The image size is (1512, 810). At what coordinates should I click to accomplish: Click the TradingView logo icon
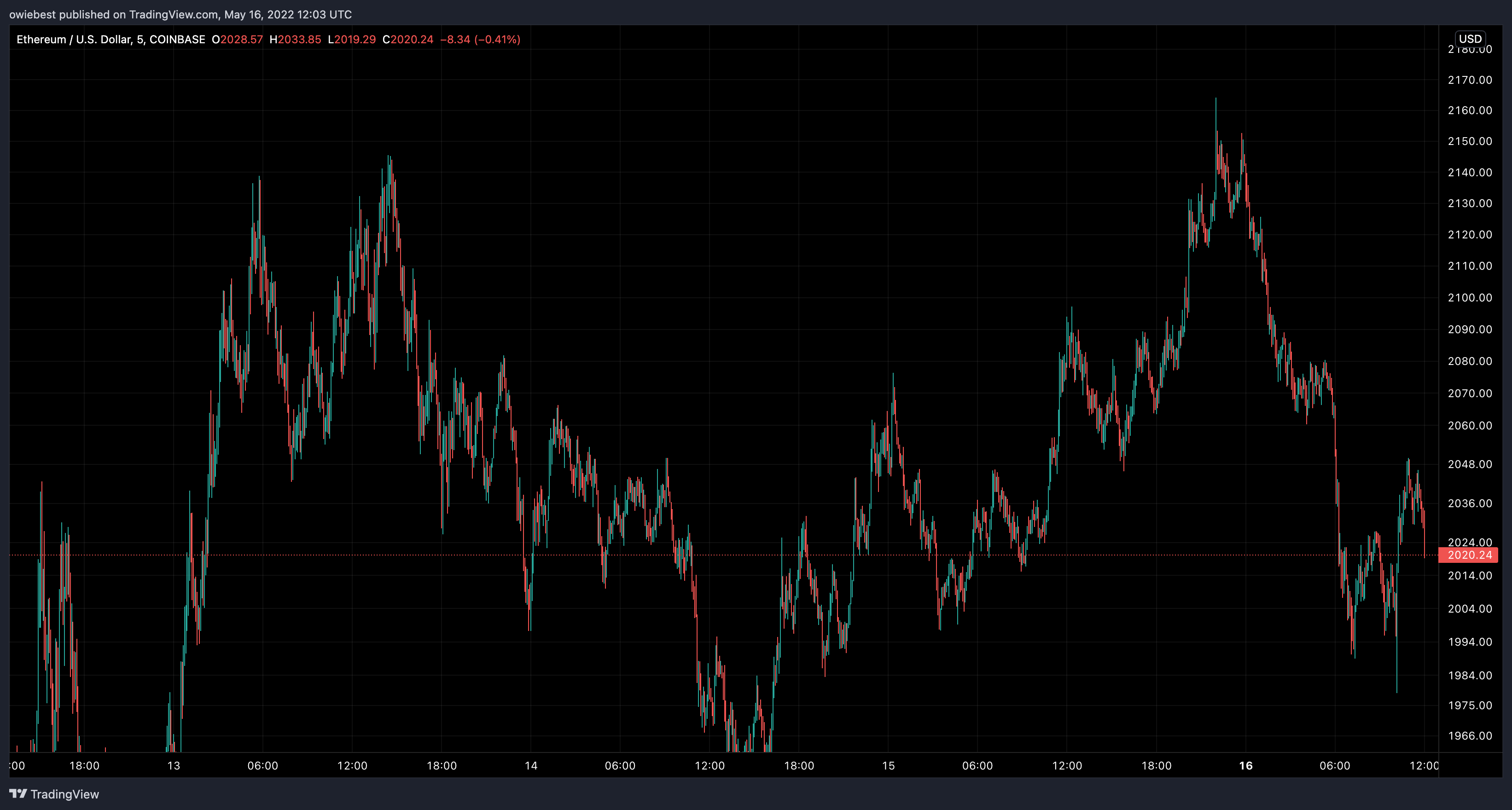click(18, 793)
